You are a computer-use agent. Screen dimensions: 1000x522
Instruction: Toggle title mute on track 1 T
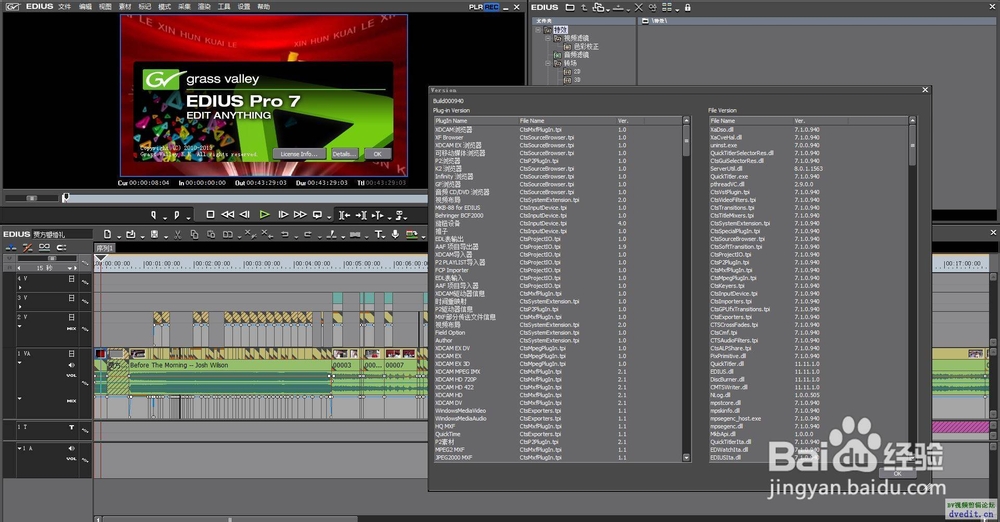(x=71, y=427)
